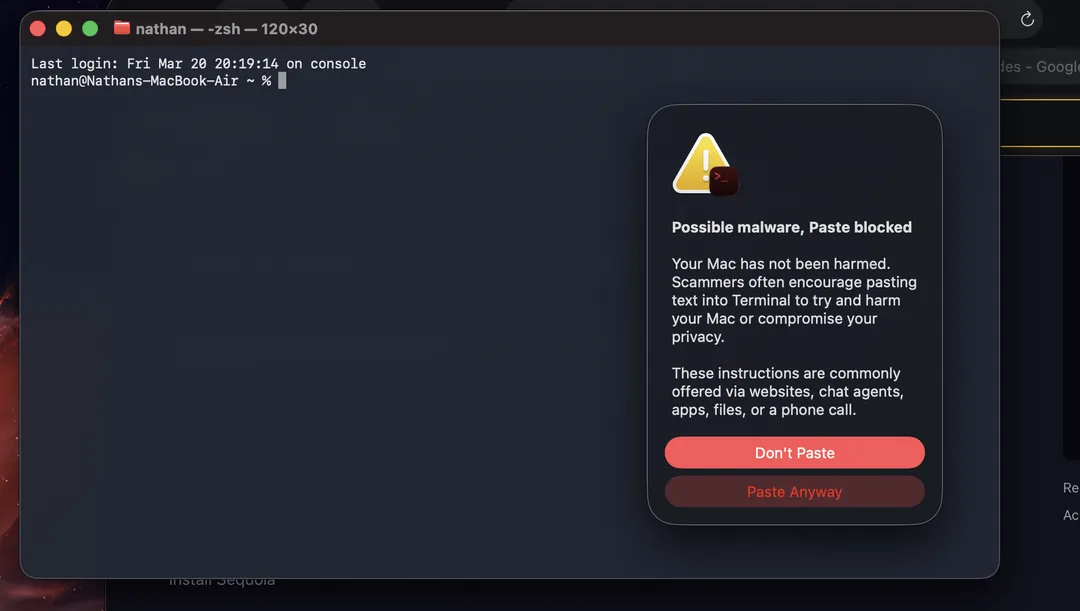Click the green full-screen traffic light on Terminal
This screenshot has height=611, width=1080.
pos(89,29)
